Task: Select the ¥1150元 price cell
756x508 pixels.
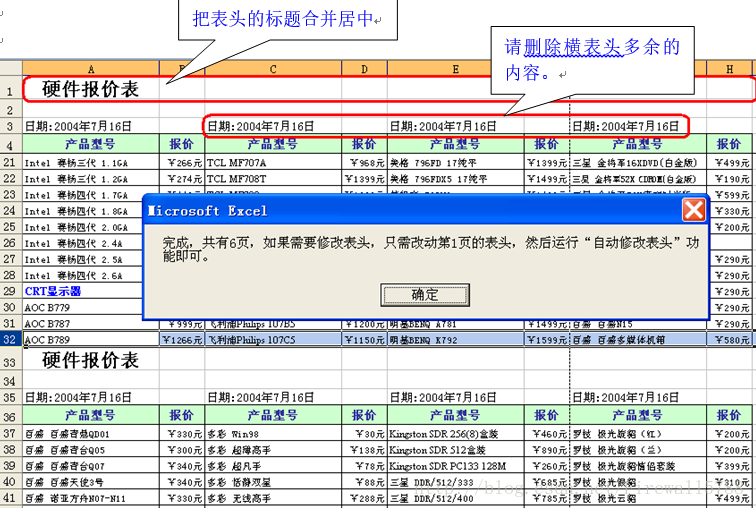Action: 364,340
